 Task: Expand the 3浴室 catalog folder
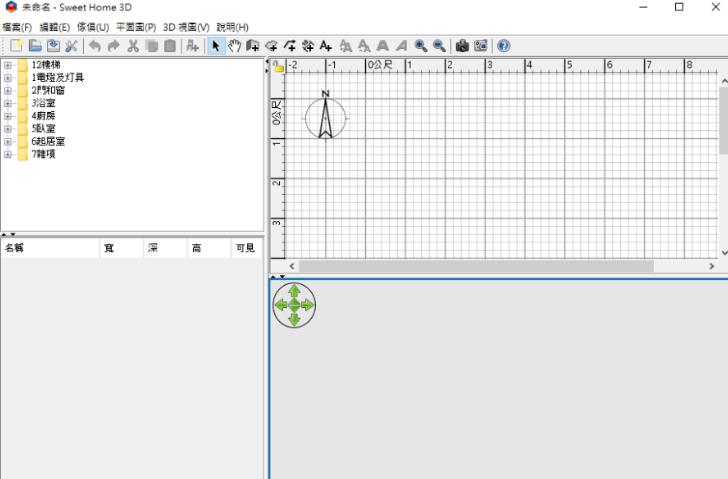click(x=7, y=104)
